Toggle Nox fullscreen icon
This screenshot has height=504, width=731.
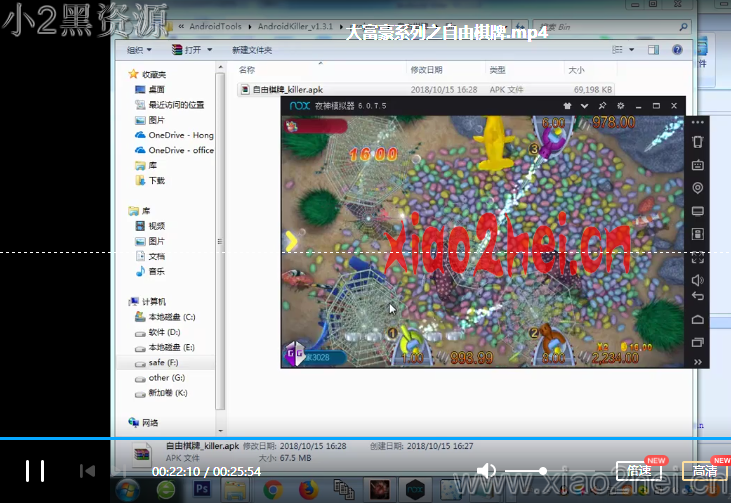point(697,257)
